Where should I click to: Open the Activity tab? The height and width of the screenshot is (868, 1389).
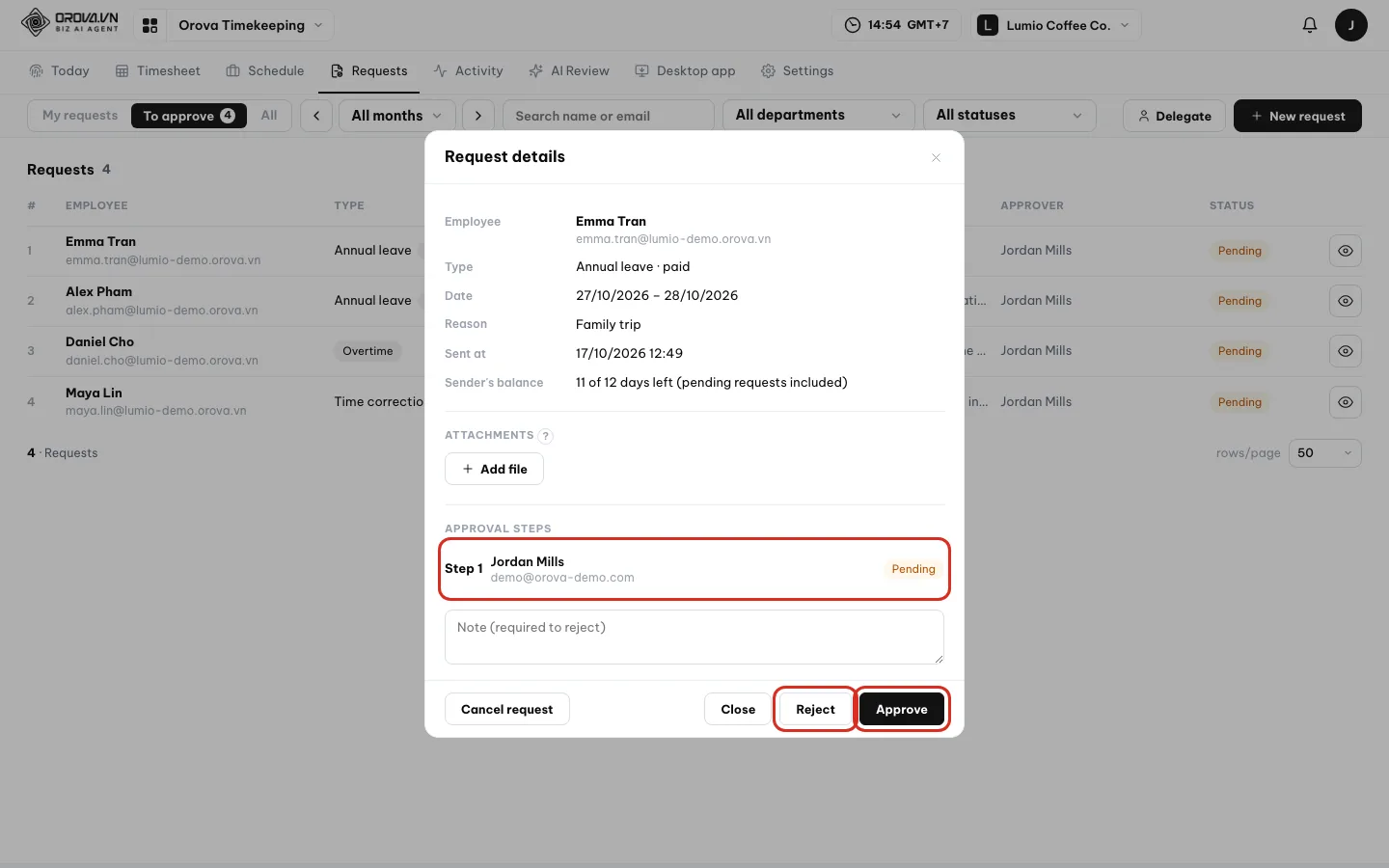click(469, 71)
